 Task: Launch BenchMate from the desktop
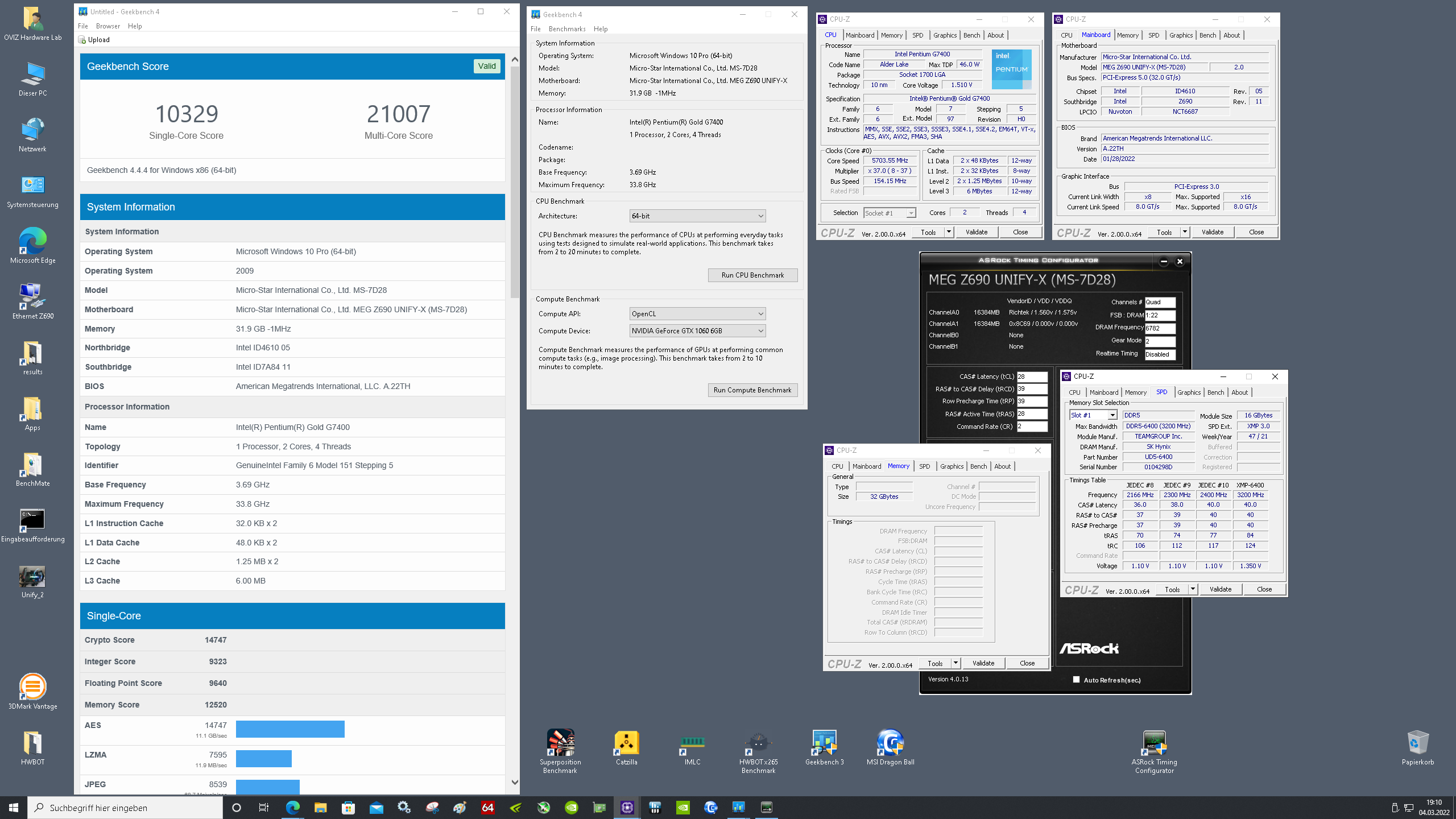[32, 469]
